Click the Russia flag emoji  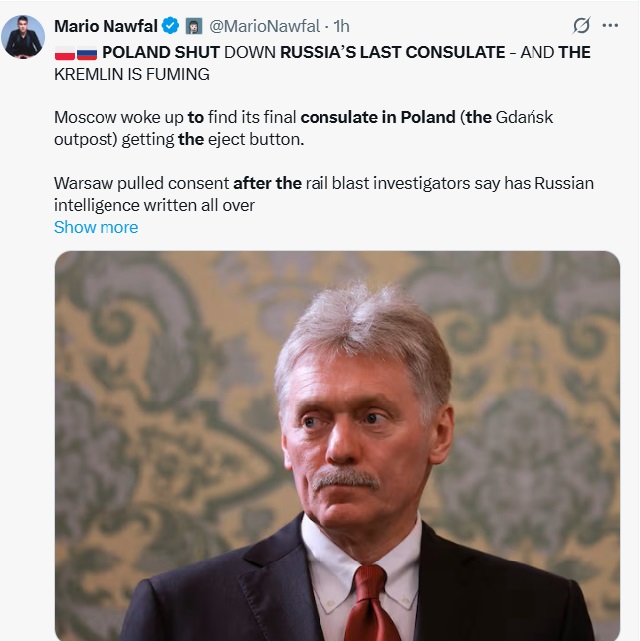87,52
